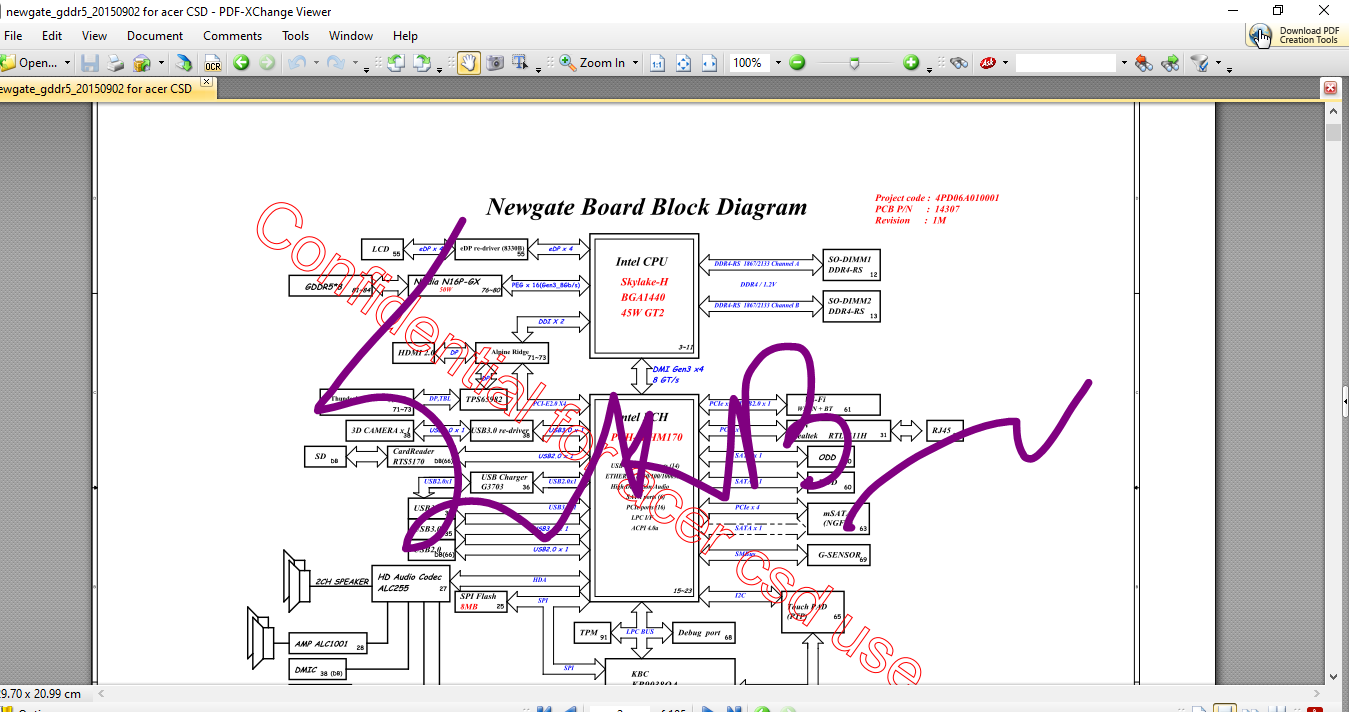Viewport: 1349px width, 712px height.
Task: Click the green plus zoom in button
Action: pyautogui.click(x=911, y=63)
